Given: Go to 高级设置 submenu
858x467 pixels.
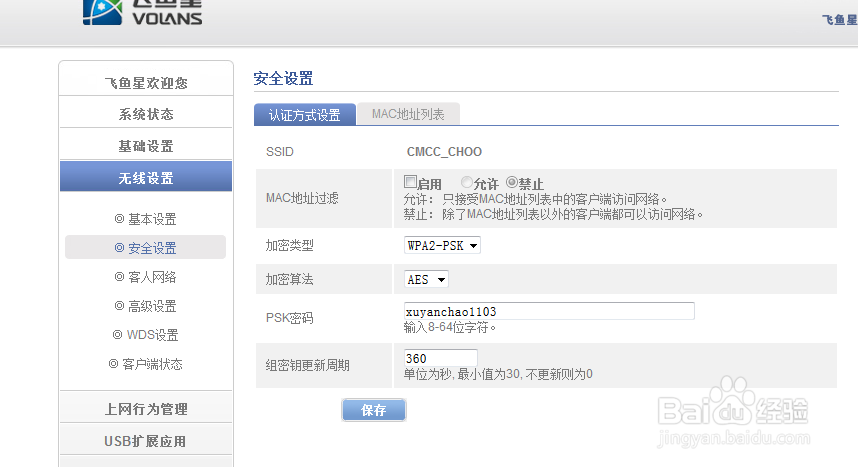Looking at the screenshot, I should 146,306.
